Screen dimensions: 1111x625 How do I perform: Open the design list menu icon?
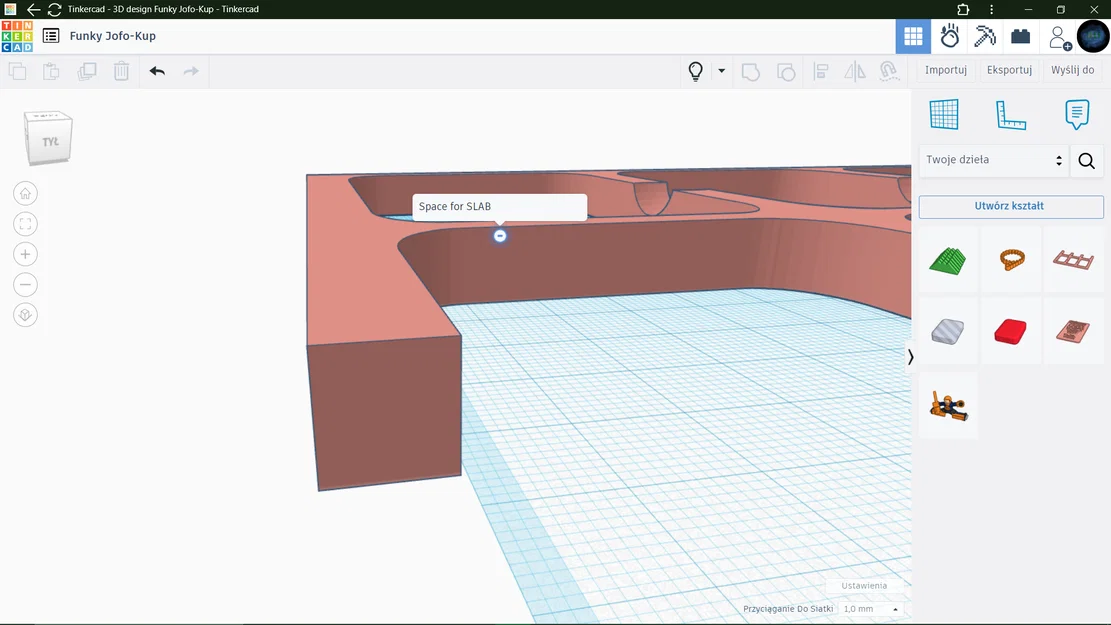pyautogui.click(x=51, y=36)
